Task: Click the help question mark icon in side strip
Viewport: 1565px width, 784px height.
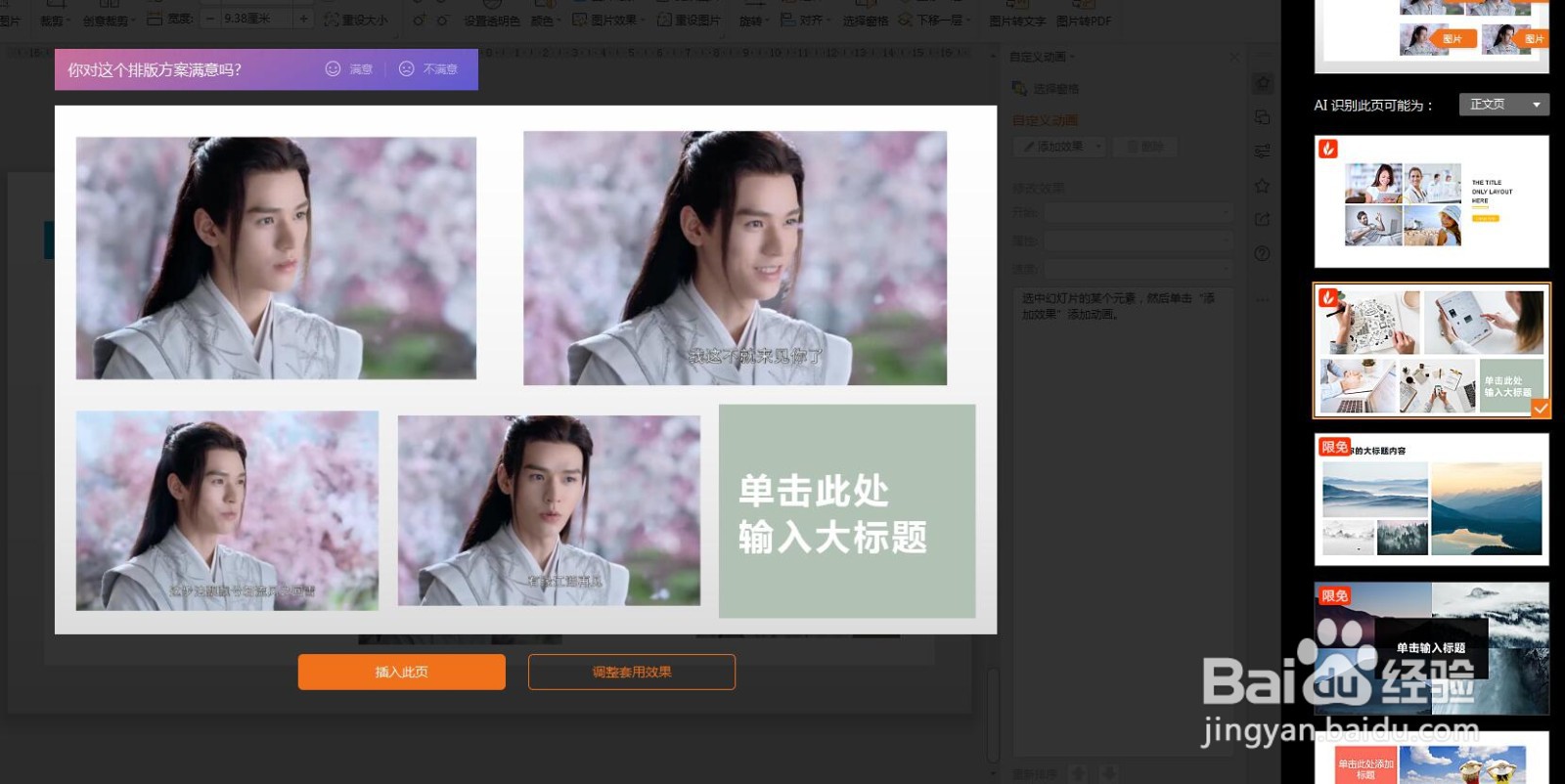Action: pos(1263,253)
